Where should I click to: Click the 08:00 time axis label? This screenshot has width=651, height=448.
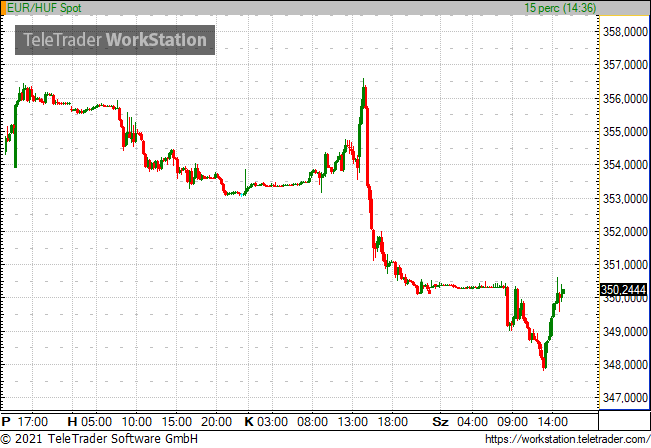point(312,422)
